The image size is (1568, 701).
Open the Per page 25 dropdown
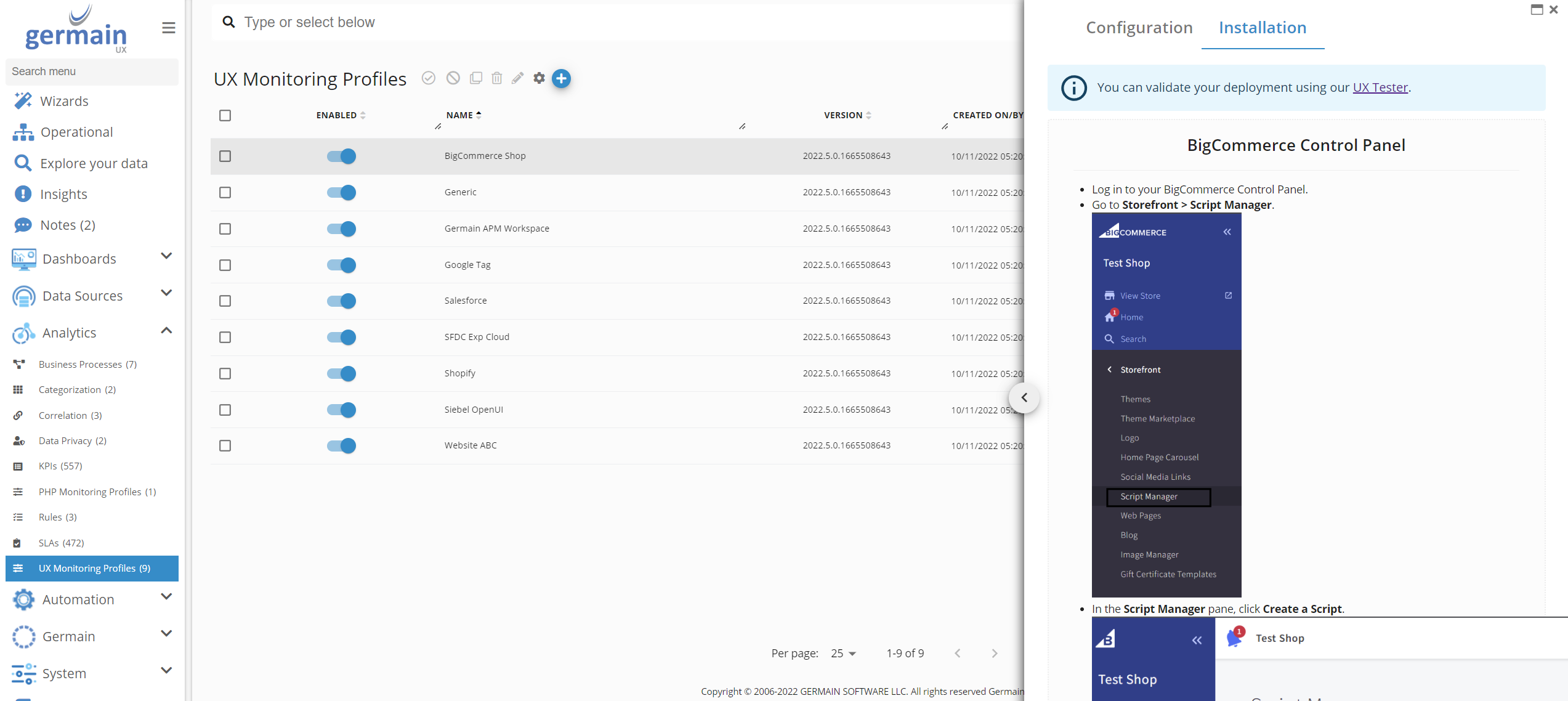843,654
